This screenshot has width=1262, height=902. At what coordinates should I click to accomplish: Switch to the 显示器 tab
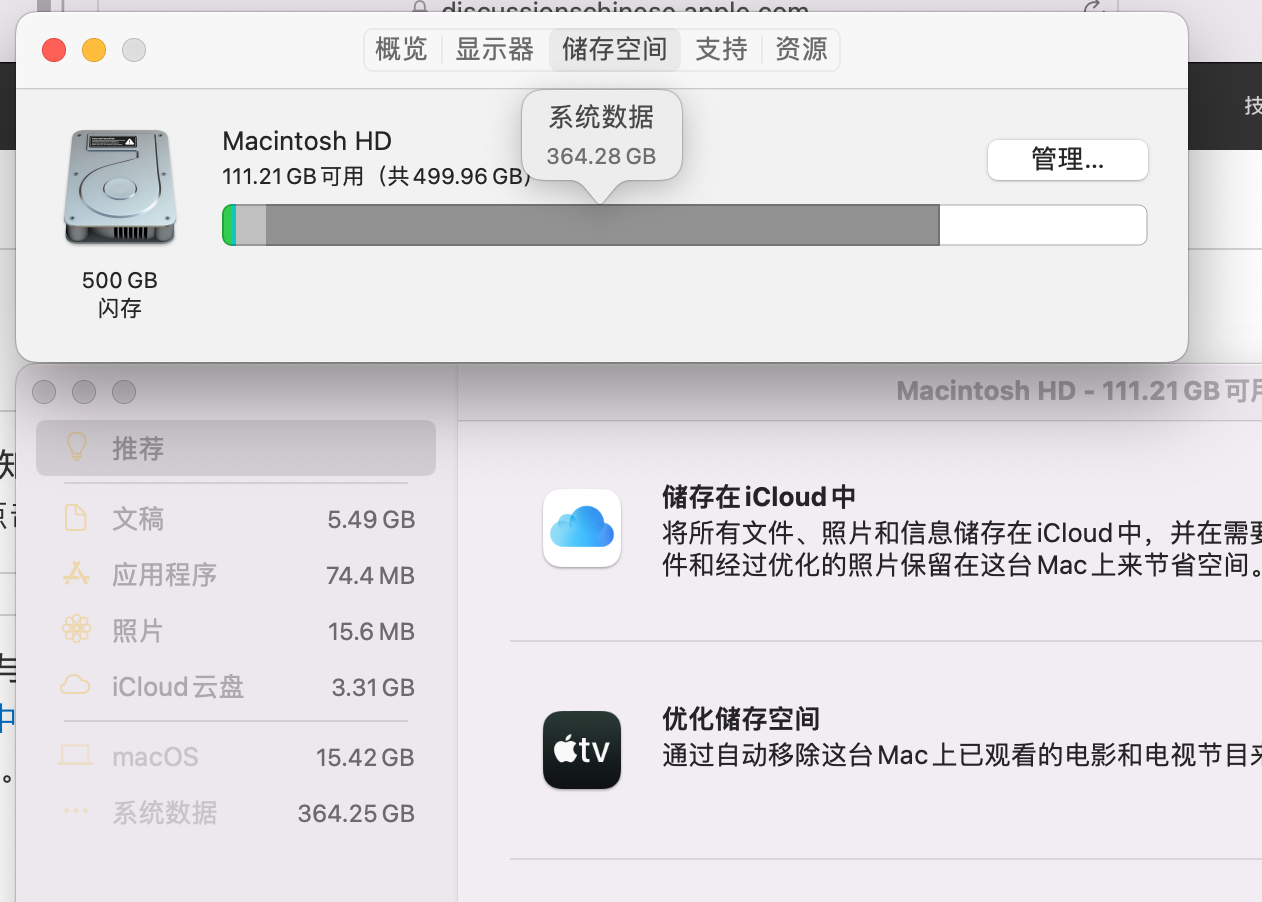495,49
